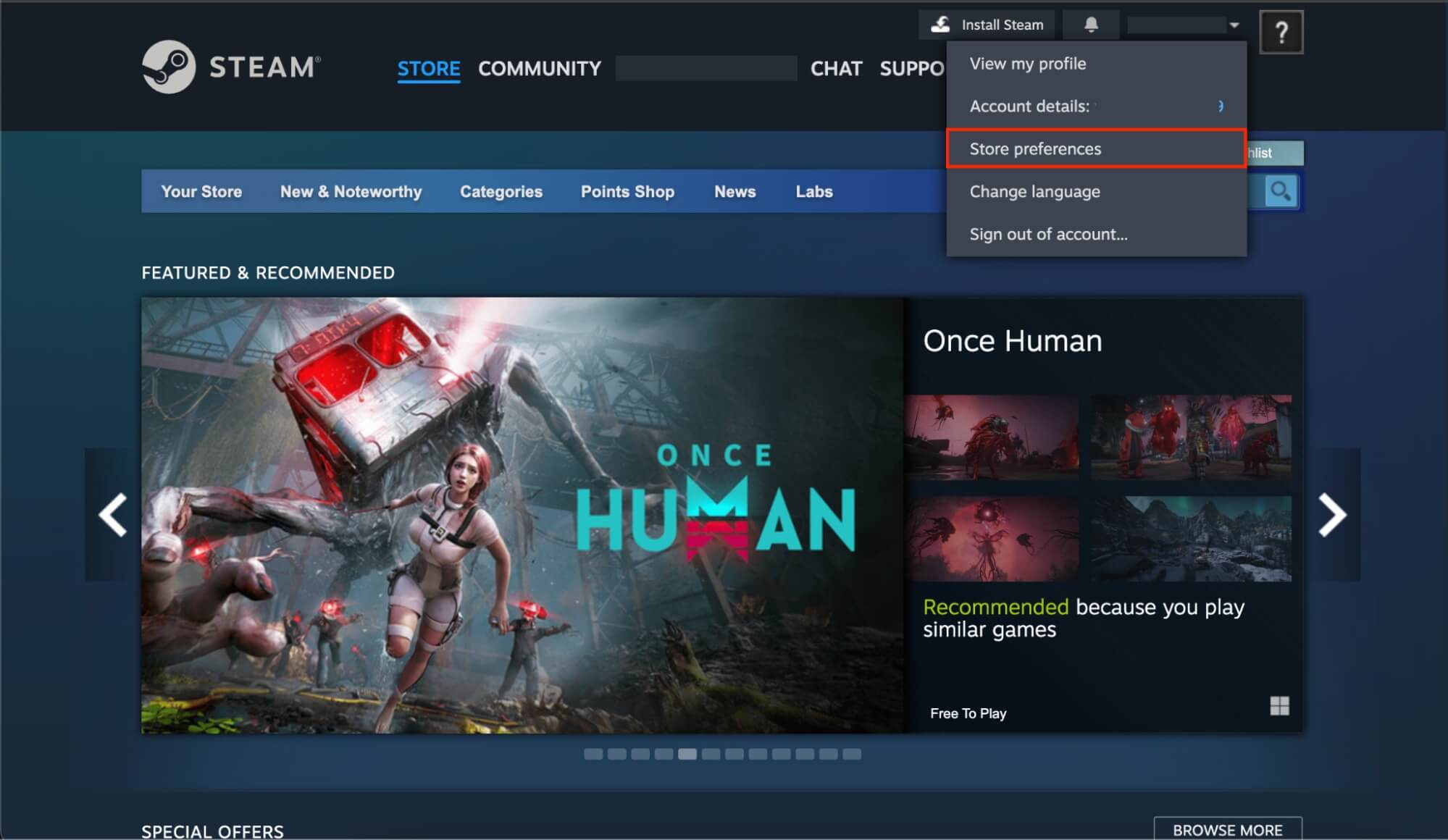Click the Windows platform icon

[x=1279, y=706]
